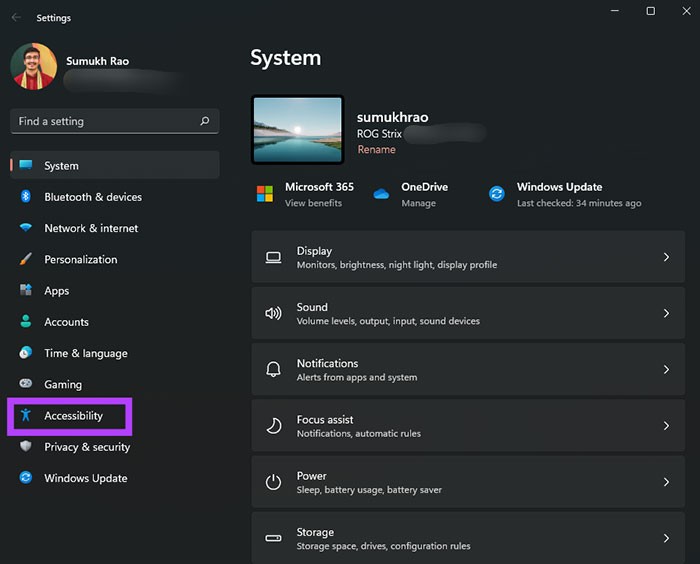Image resolution: width=700 pixels, height=564 pixels.
Task: Click the desktop wallpaper thumbnail
Action: click(x=298, y=130)
